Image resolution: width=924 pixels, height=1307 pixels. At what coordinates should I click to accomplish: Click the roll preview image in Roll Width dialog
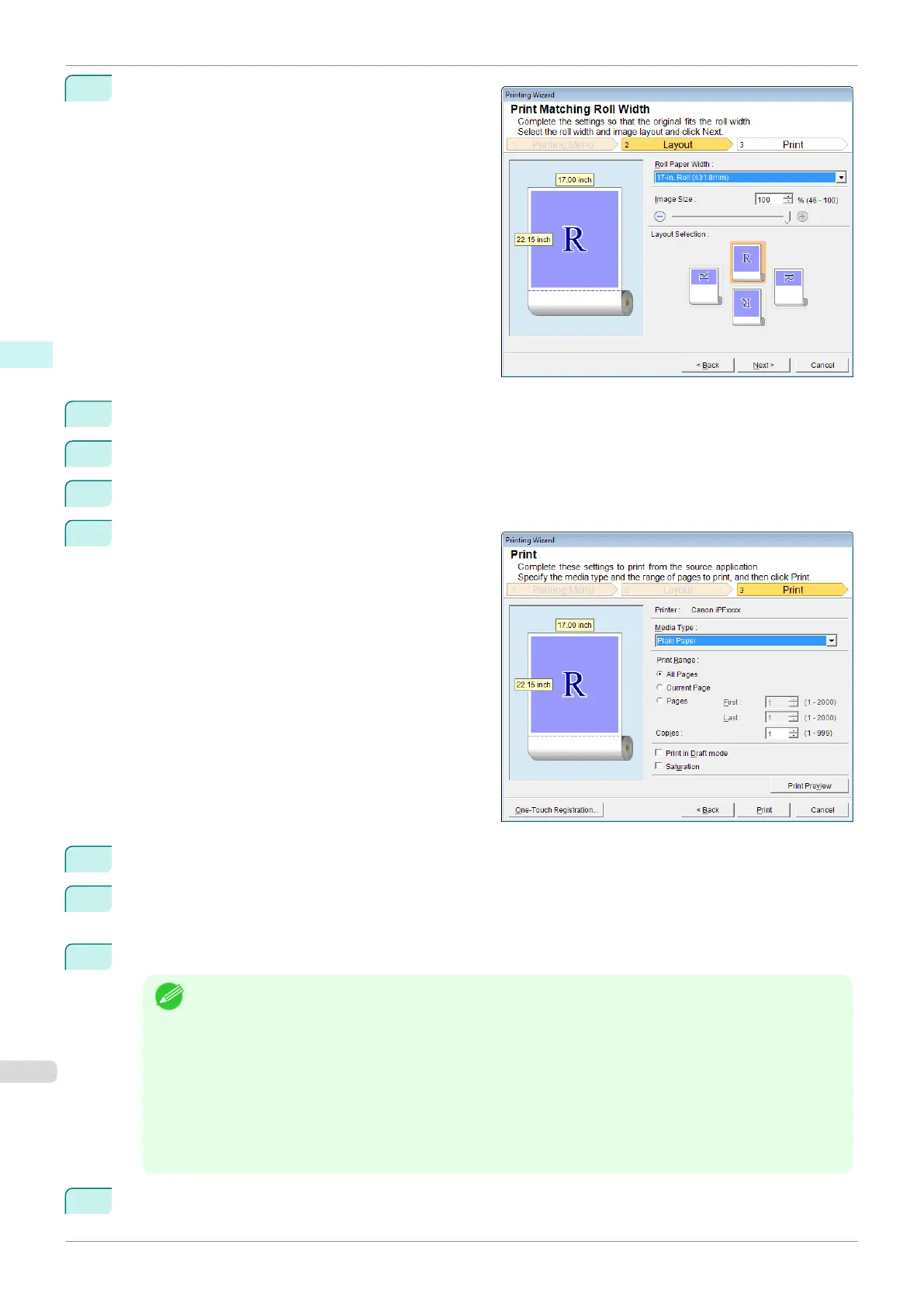tap(576, 248)
